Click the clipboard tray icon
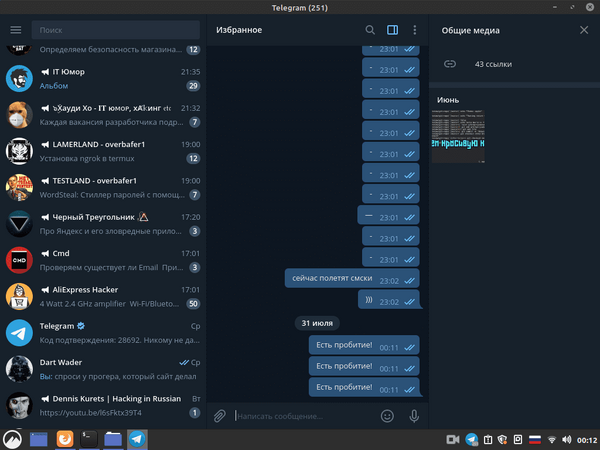 [x=488, y=440]
